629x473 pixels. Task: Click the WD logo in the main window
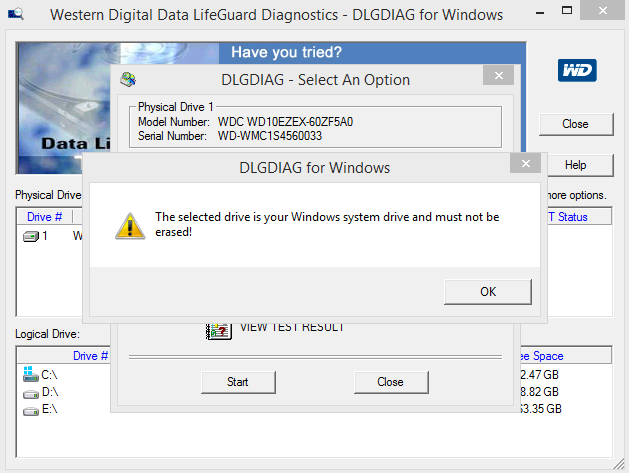pyautogui.click(x=577, y=70)
